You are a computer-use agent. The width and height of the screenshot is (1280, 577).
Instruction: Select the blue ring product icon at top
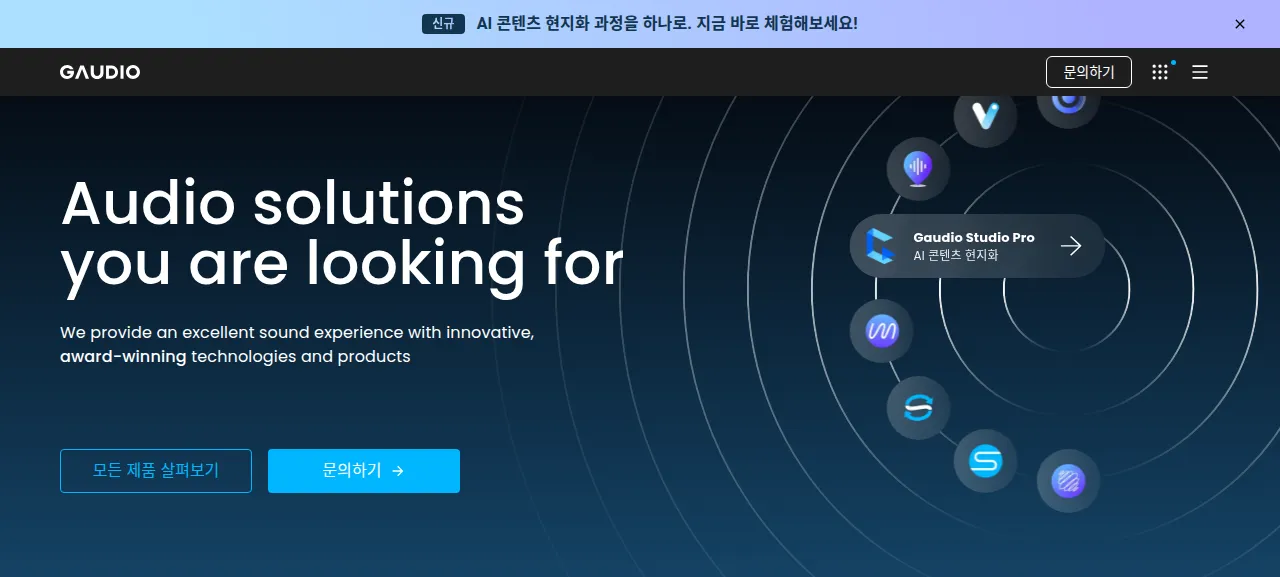(x=1068, y=105)
